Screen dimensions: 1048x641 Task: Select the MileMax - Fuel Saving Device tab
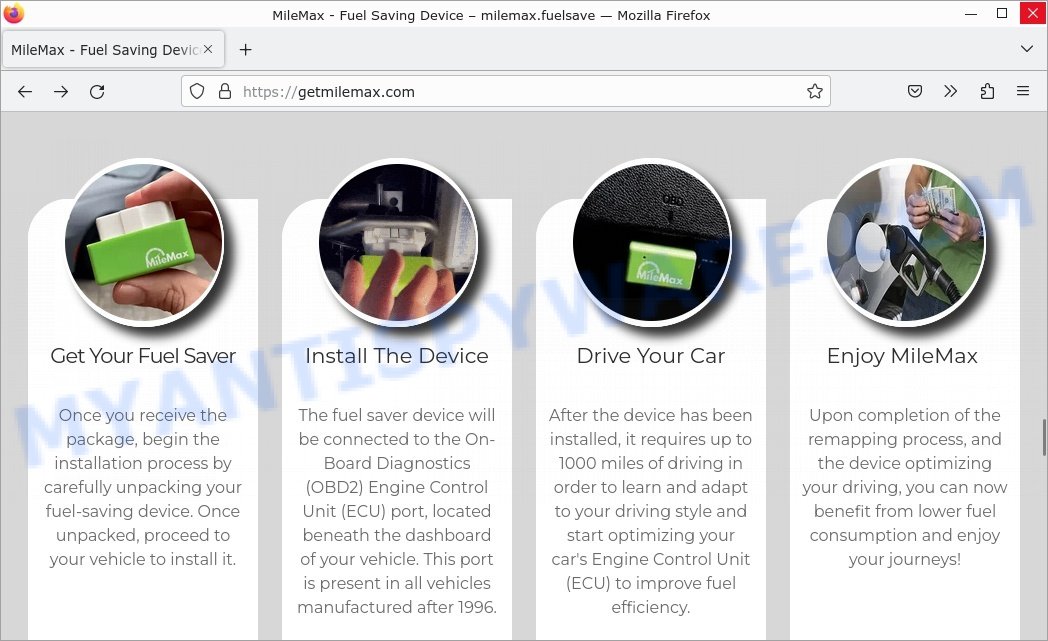(x=113, y=49)
